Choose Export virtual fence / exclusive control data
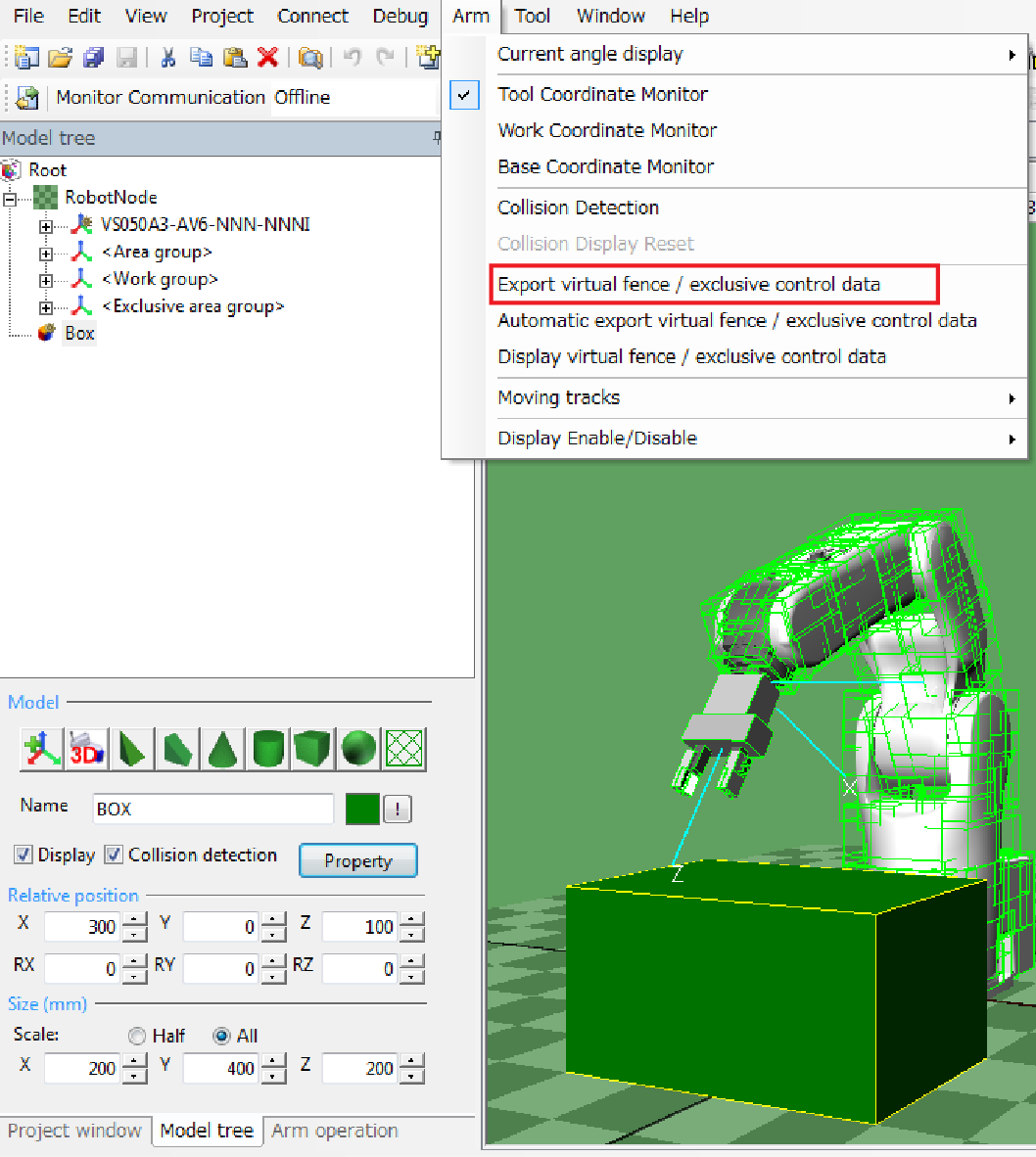The height and width of the screenshot is (1157, 1036). pyautogui.click(x=688, y=284)
